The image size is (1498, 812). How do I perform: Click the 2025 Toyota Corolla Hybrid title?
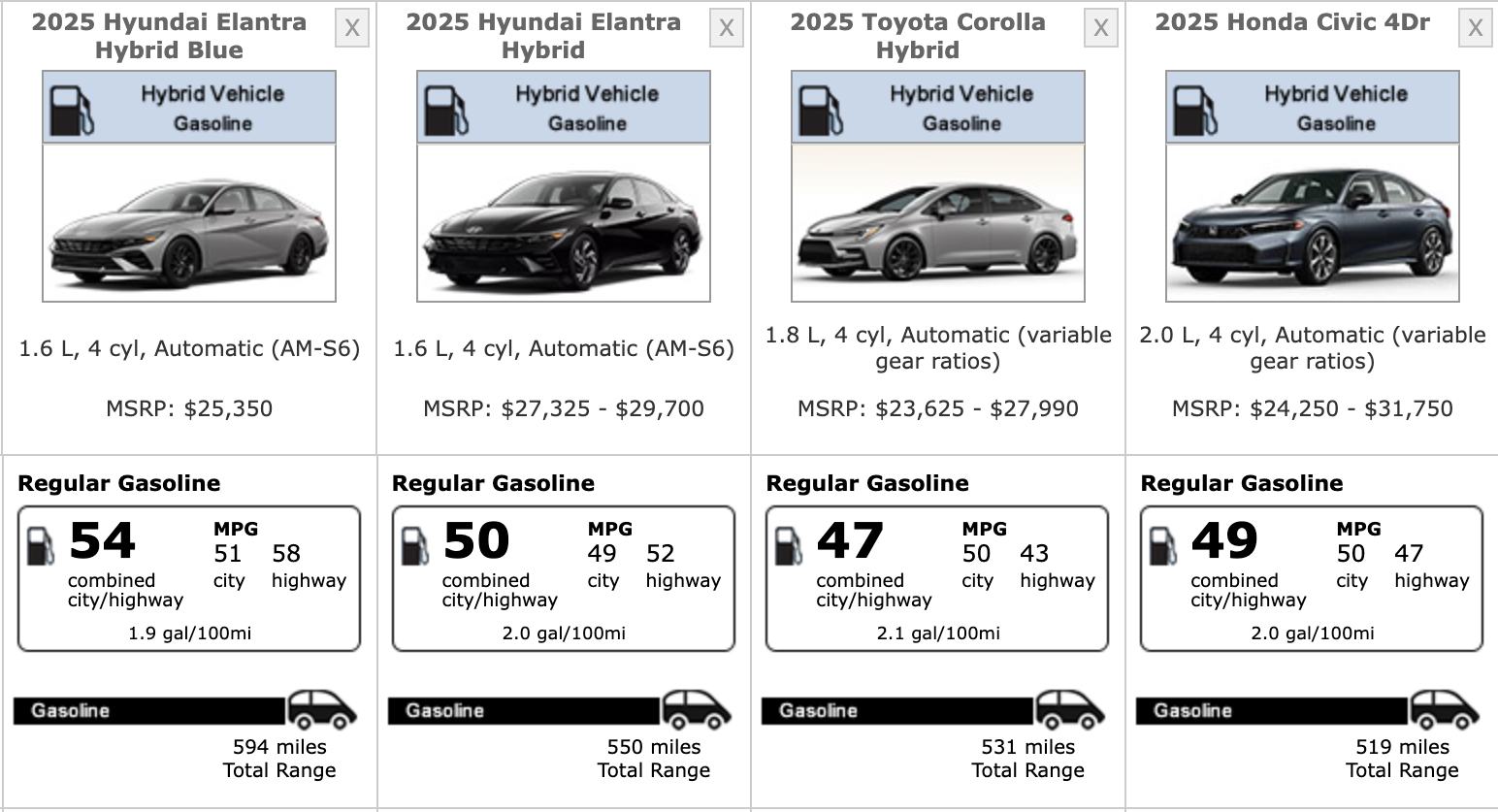tap(918, 36)
